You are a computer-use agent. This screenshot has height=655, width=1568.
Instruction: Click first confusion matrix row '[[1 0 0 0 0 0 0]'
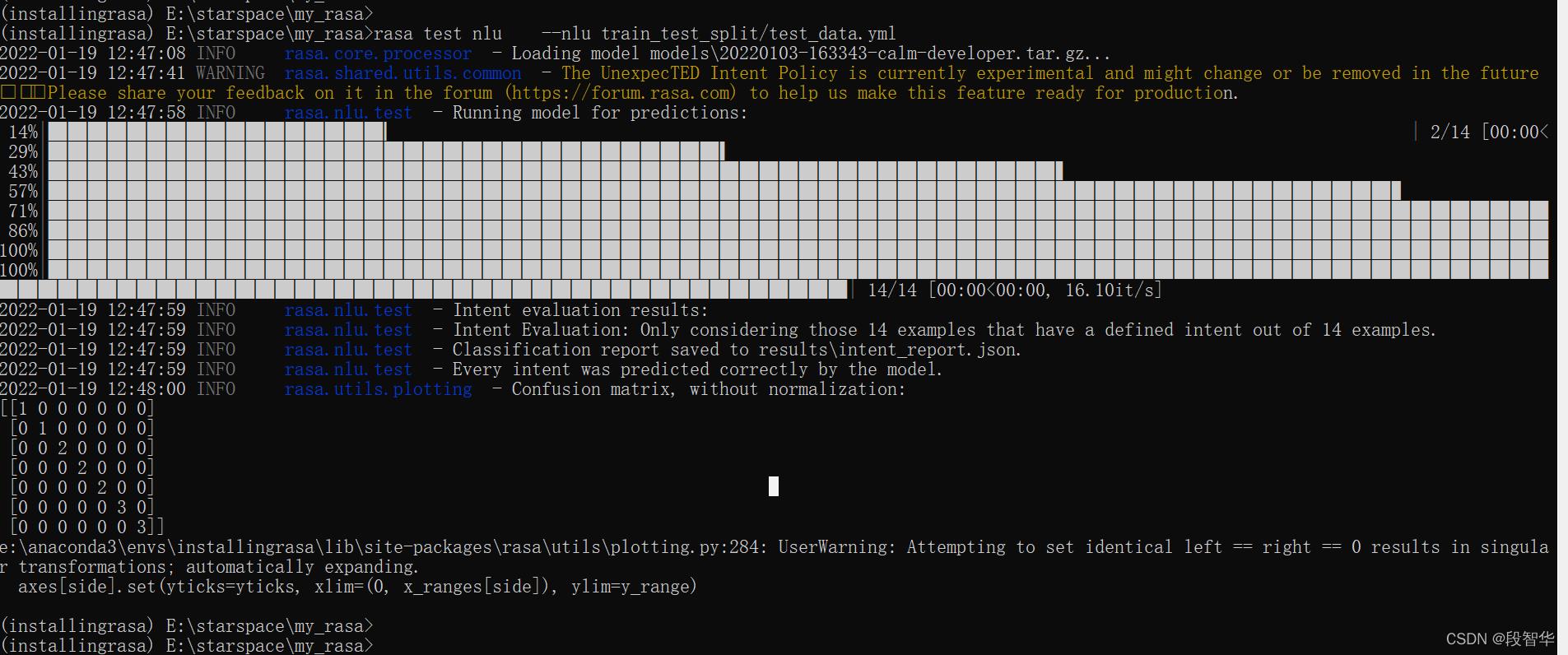(x=77, y=409)
